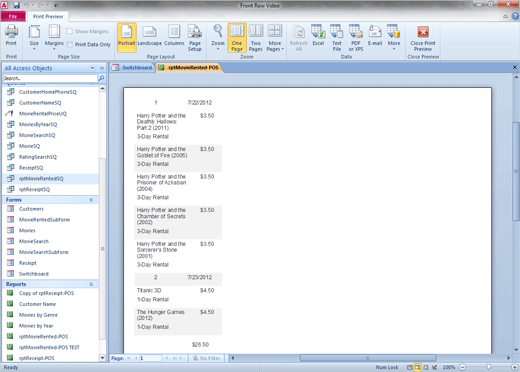Screen dimensions: 520x372
Task: Expand the More Pages dropdown
Action: pos(275,38)
